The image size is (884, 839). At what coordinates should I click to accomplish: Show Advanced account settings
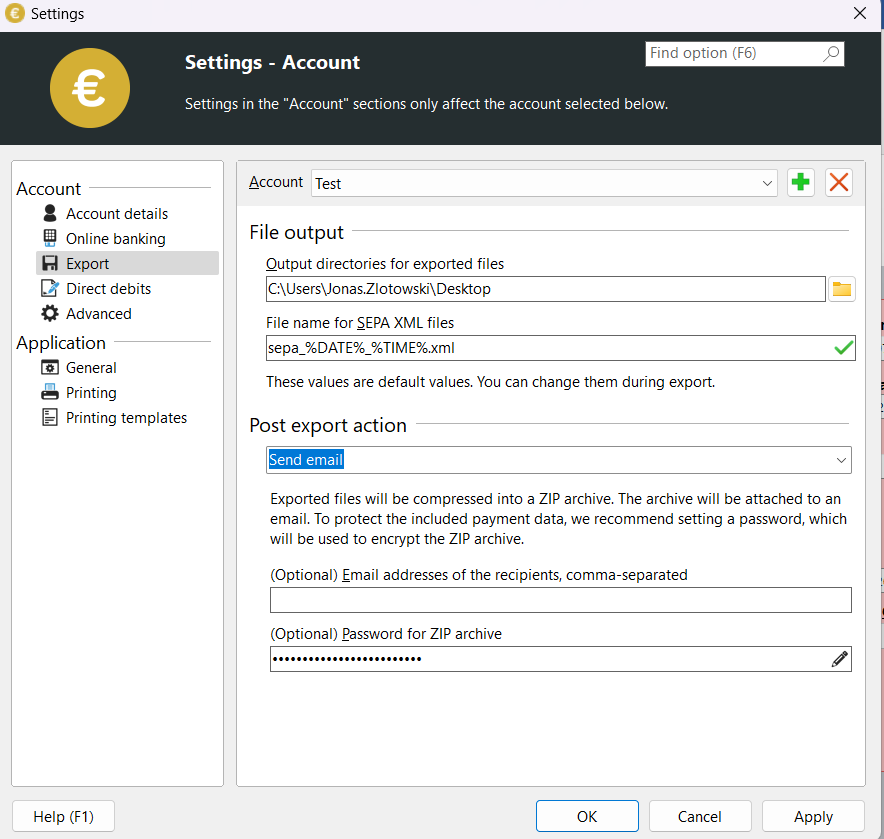[99, 313]
